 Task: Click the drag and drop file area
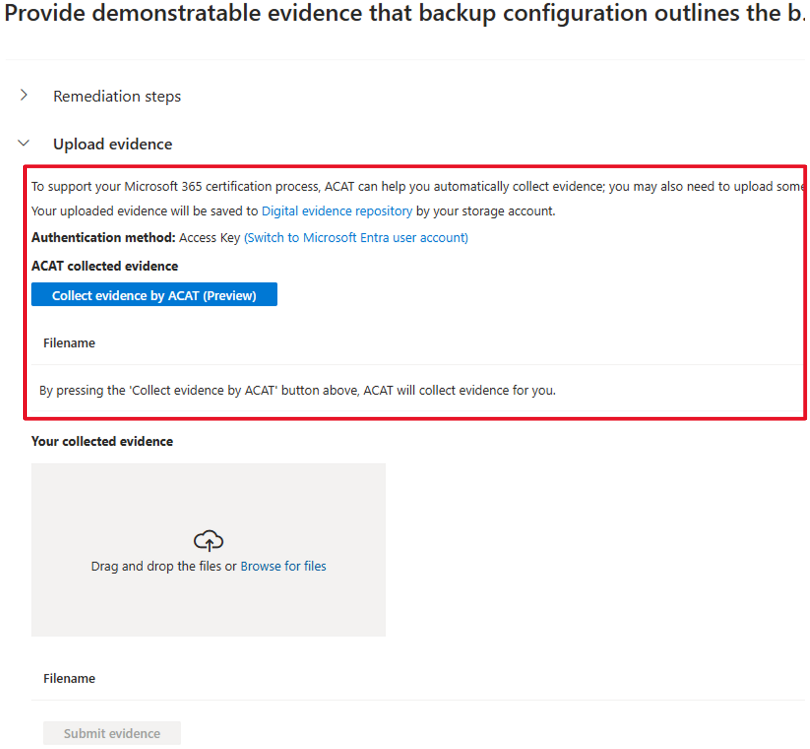click(x=208, y=550)
